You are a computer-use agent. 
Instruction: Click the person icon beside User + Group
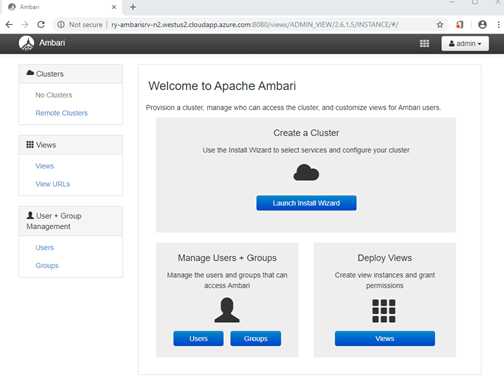[30, 215]
